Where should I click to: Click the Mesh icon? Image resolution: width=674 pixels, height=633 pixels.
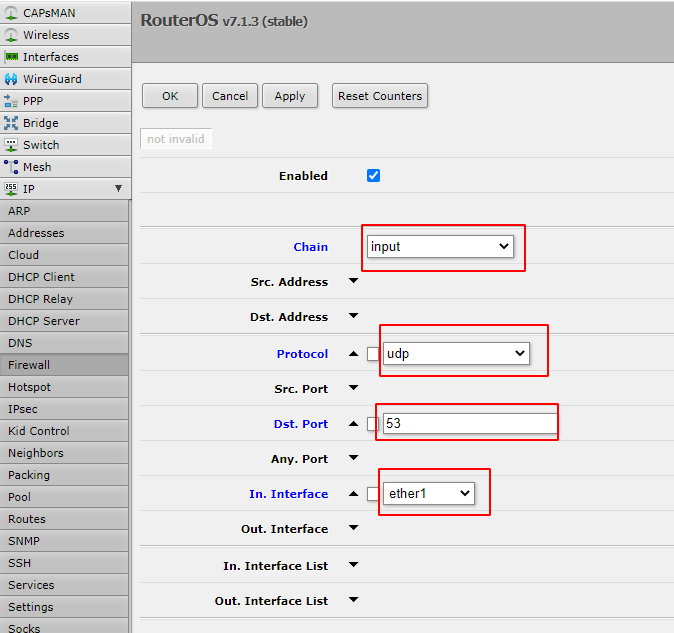[11, 167]
